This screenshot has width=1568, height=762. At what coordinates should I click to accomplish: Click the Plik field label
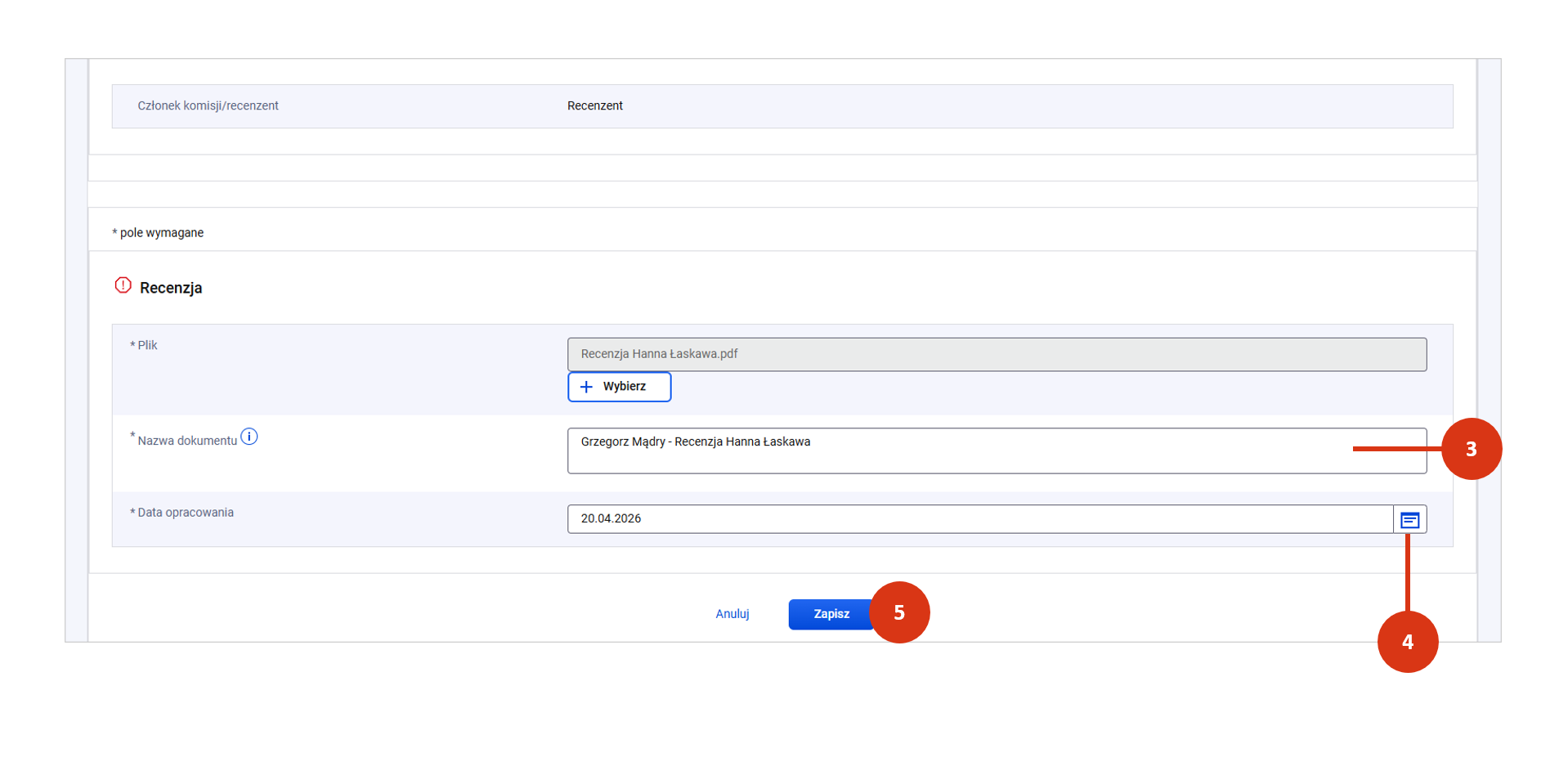click(x=147, y=345)
